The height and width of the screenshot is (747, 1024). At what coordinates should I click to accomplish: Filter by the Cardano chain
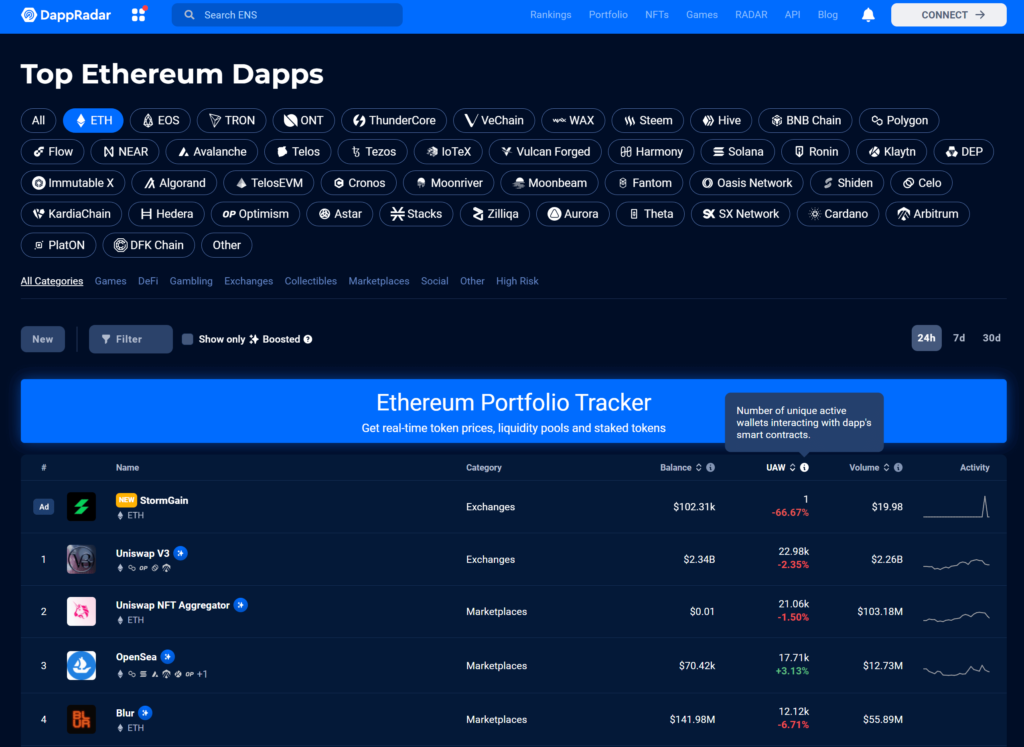(x=838, y=214)
